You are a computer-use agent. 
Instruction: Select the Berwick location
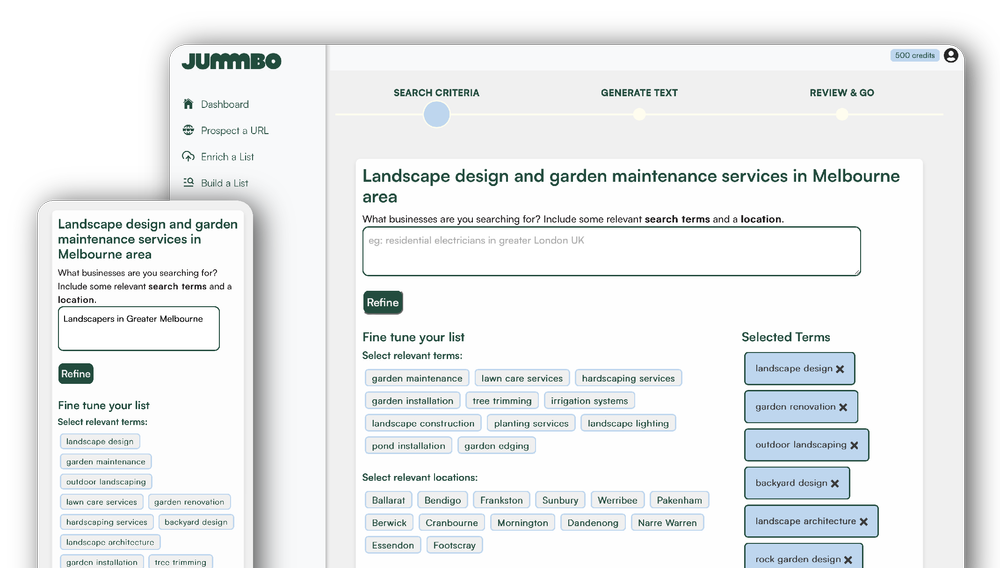point(389,523)
